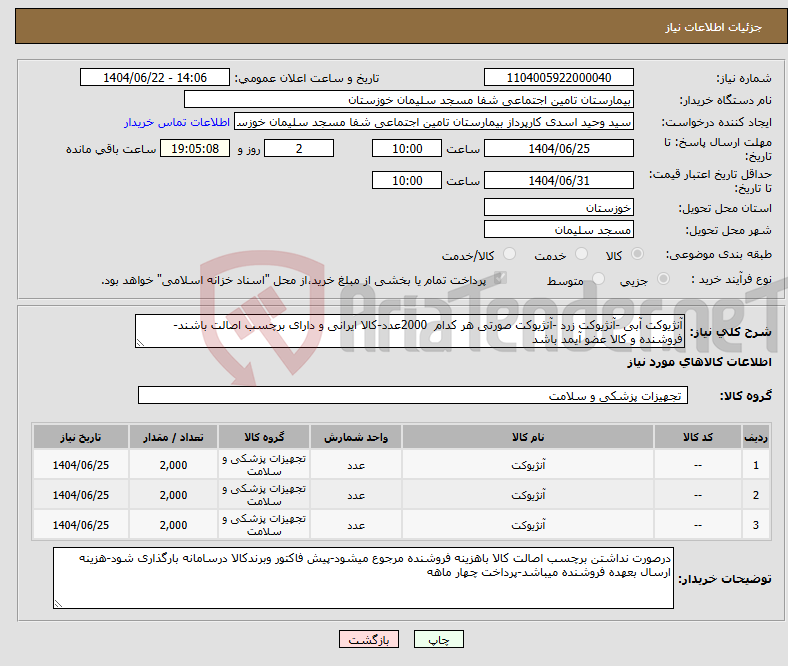The width and height of the screenshot is (788, 666).
Task: Click the response deadline date 1404/06/25 field
Action: pos(558,148)
